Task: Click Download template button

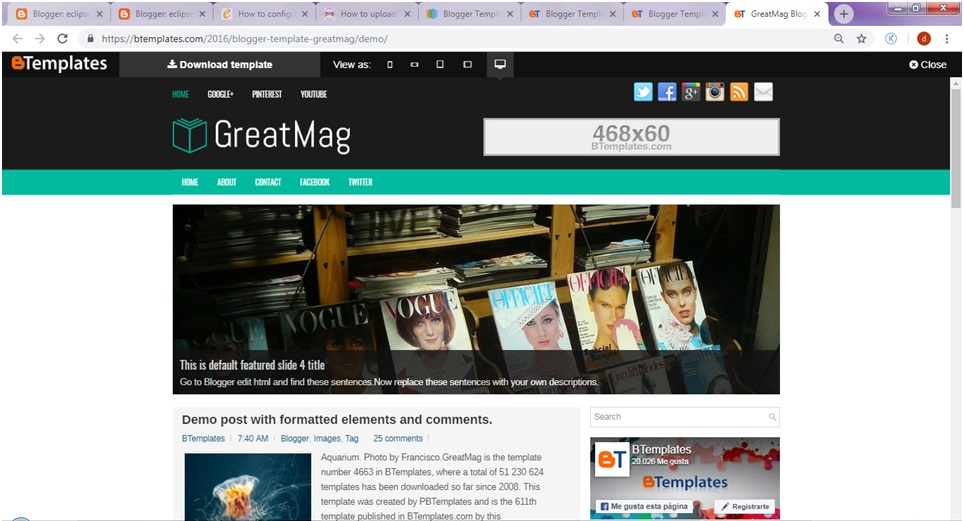Action: [x=219, y=65]
